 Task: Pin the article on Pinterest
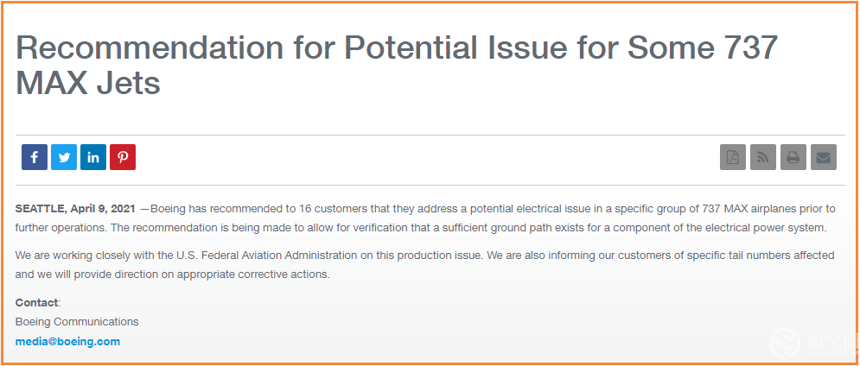point(123,157)
